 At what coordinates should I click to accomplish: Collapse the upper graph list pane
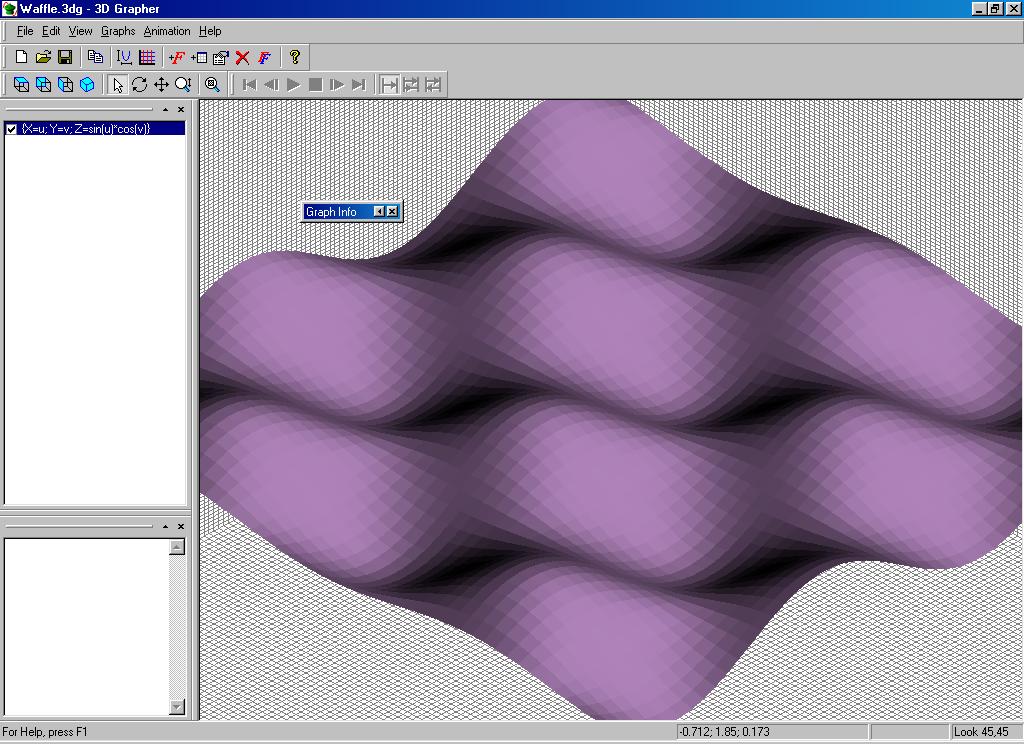[x=165, y=109]
